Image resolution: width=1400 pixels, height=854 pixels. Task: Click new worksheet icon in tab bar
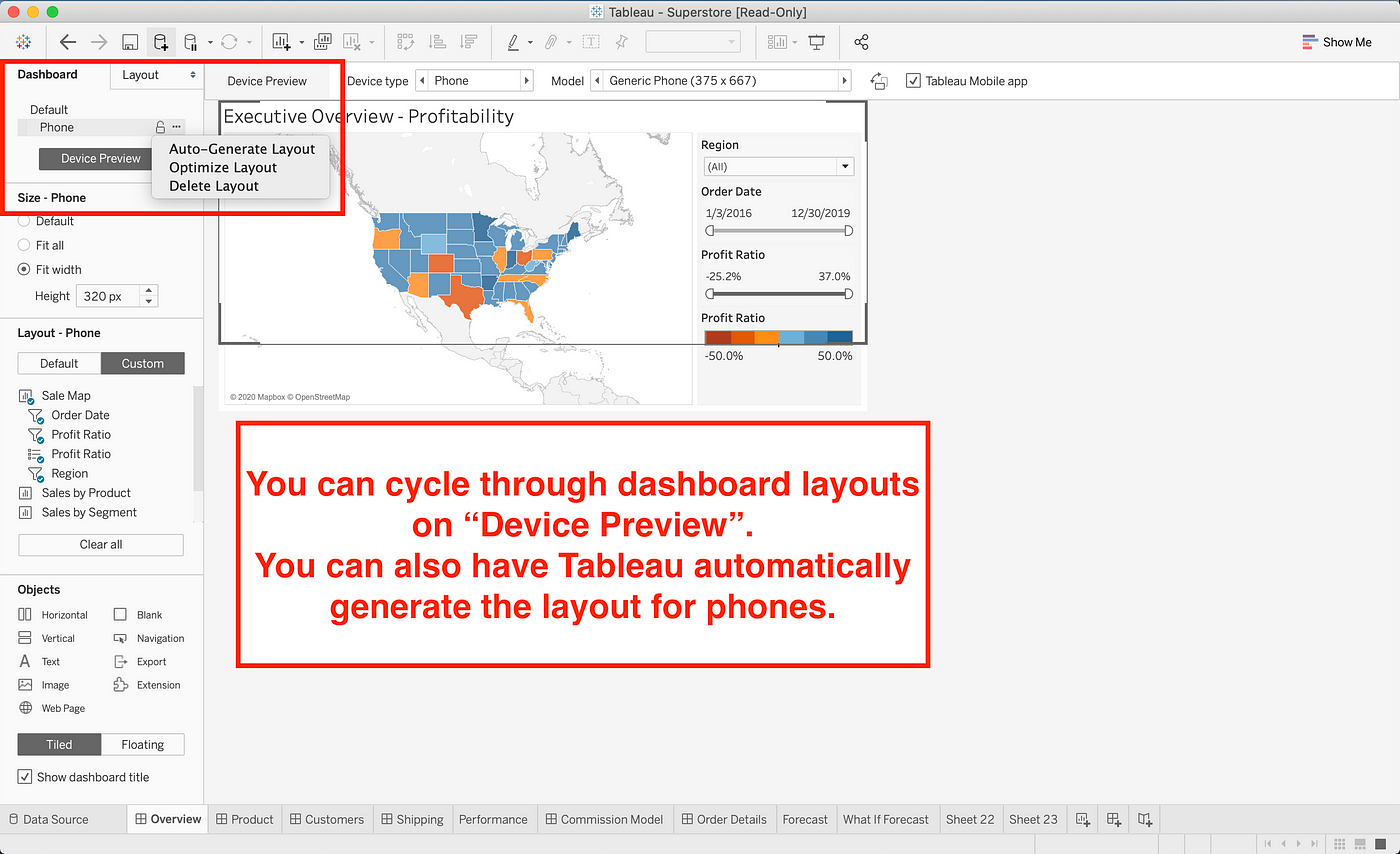1082,819
